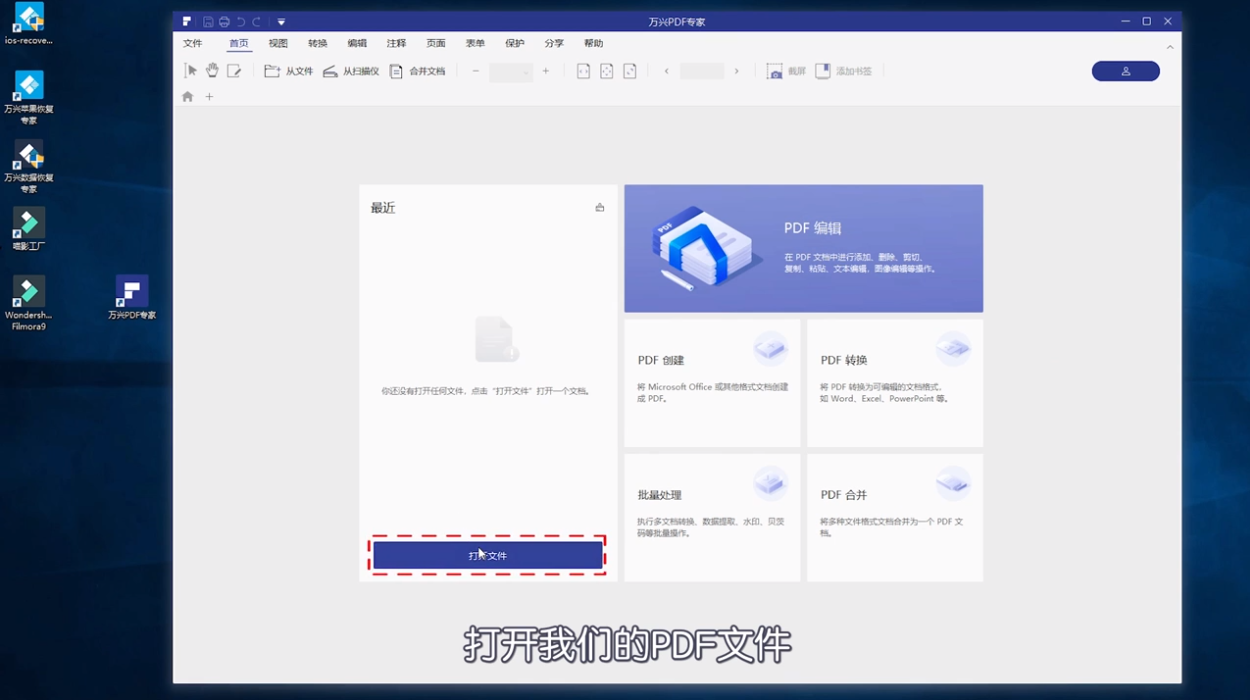The height and width of the screenshot is (700, 1250).
Task: Select the arrow selection tool
Action: click(191, 71)
